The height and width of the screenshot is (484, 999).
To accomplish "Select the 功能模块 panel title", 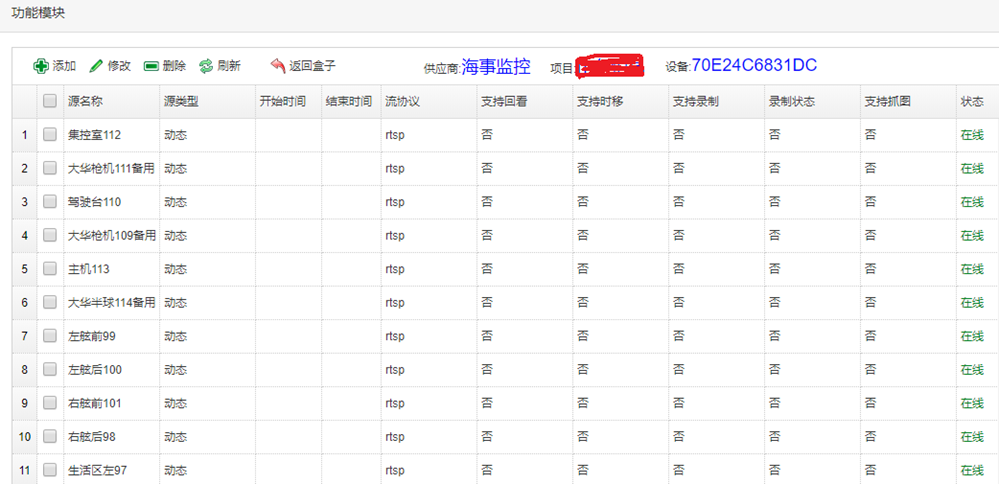I will [x=37, y=14].
